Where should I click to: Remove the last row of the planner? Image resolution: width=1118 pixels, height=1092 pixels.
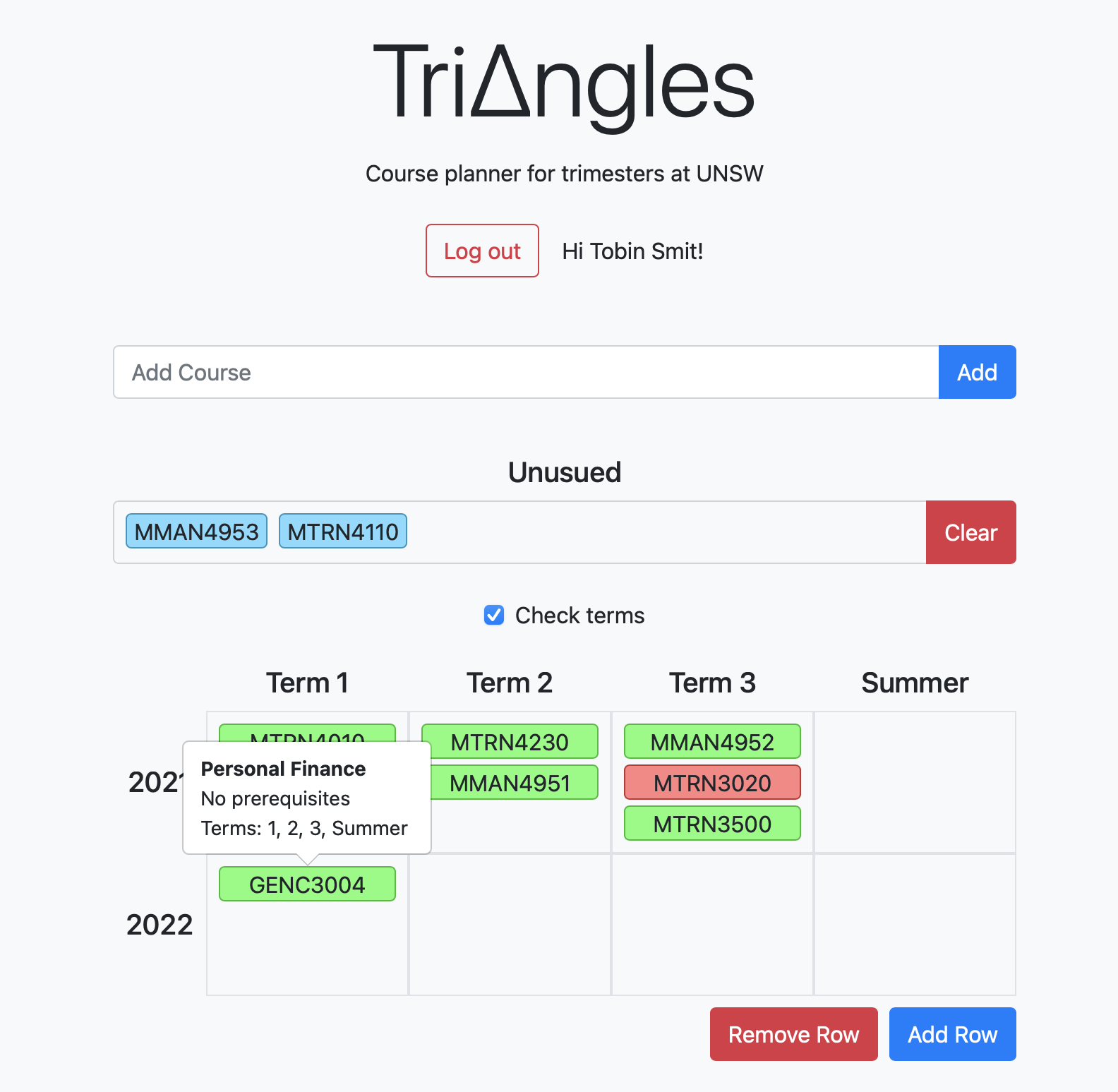tap(793, 1034)
